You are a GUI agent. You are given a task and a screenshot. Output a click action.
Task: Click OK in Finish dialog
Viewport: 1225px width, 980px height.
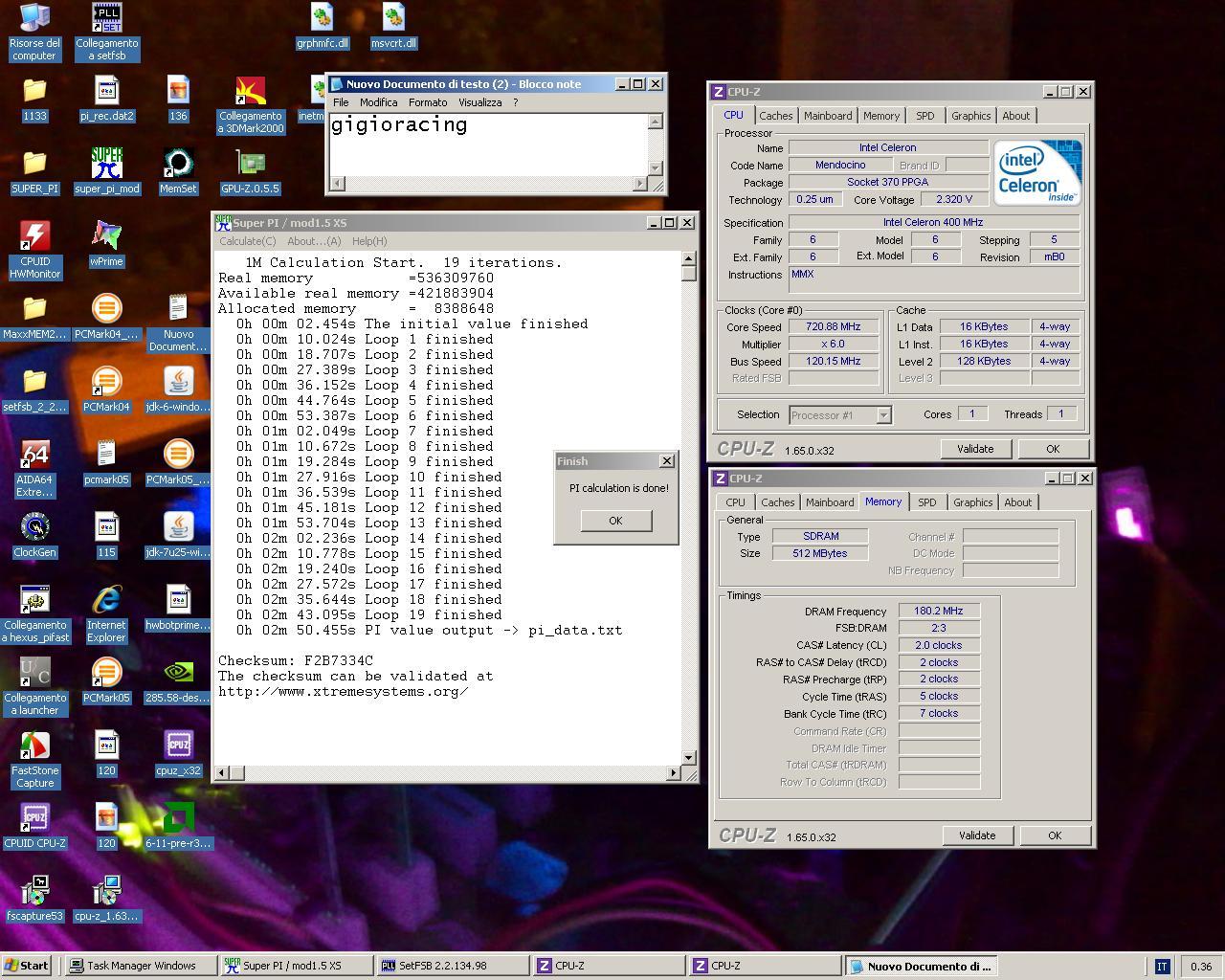(615, 521)
